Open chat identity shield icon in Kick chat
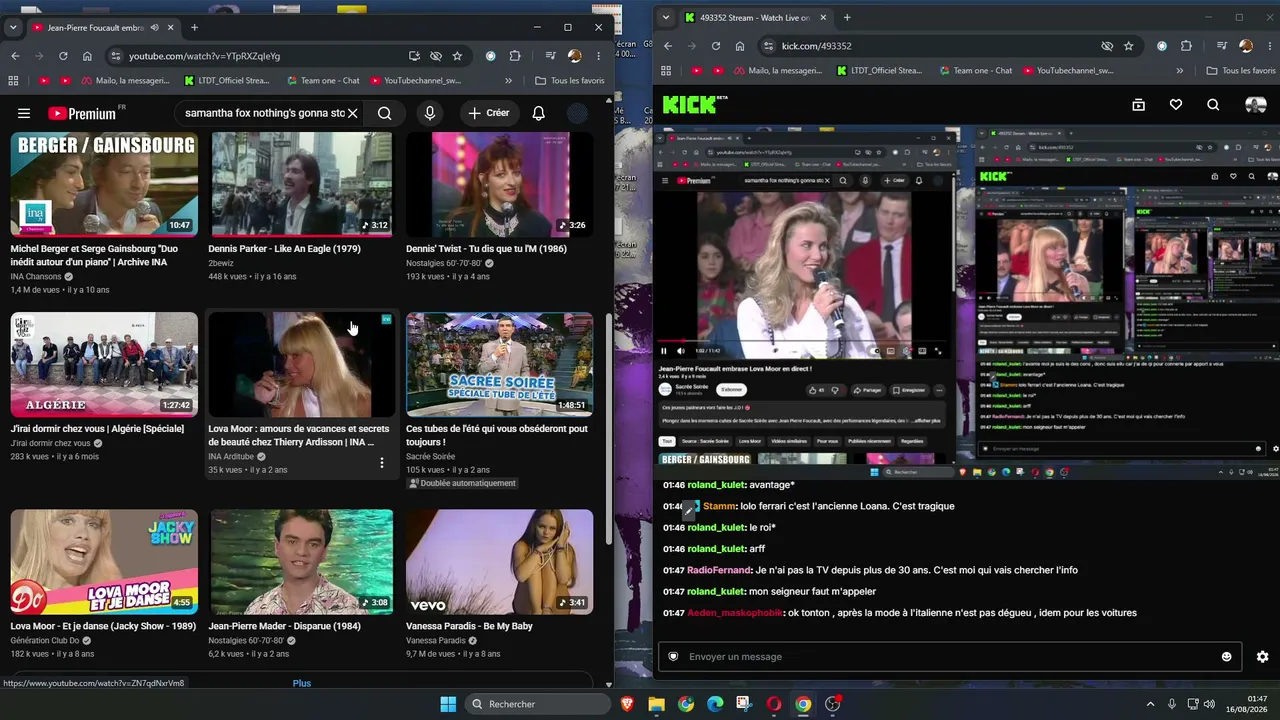 pyautogui.click(x=673, y=657)
